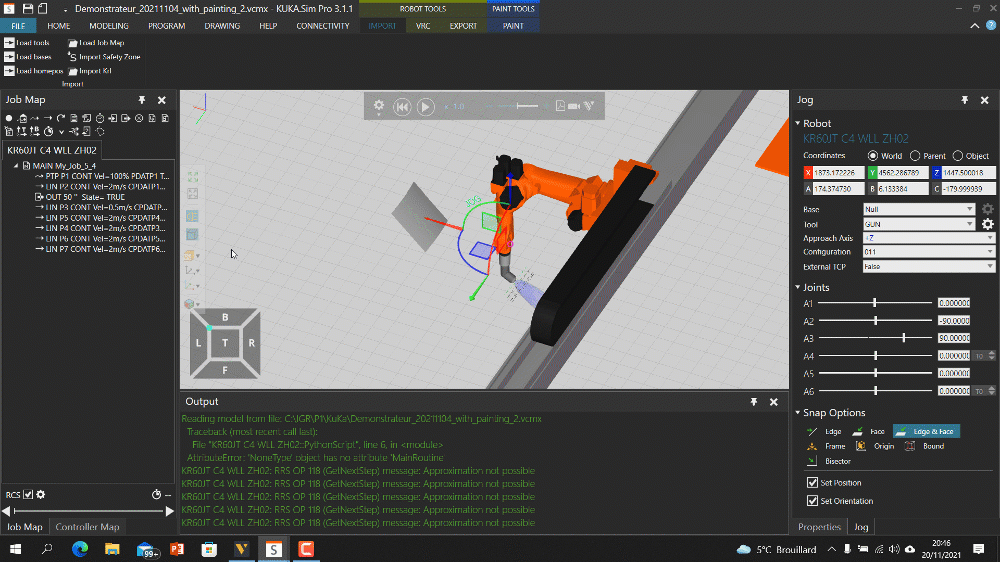Collapse the MAIN My_Job_5_4 tree node
Image resolution: width=1000 pixels, height=562 pixels.
pyautogui.click(x=16, y=166)
